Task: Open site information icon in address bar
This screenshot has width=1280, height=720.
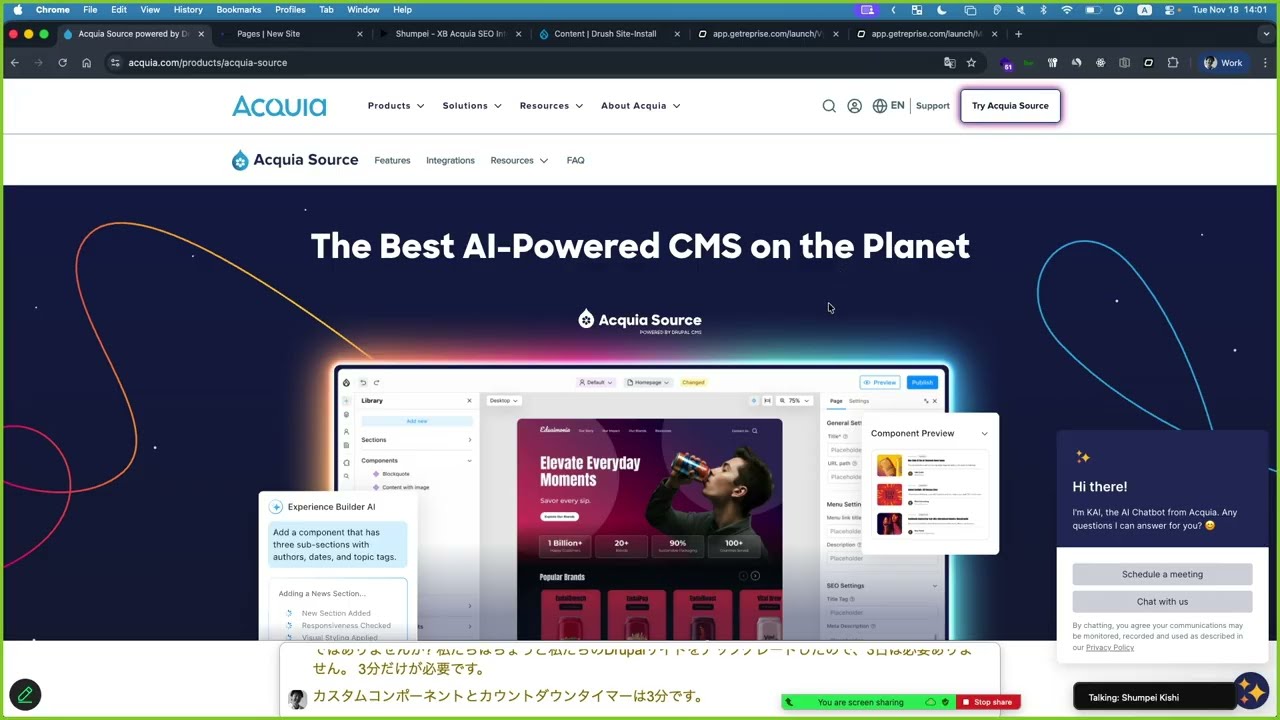Action: pyautogui.click(x=115, y=62)
